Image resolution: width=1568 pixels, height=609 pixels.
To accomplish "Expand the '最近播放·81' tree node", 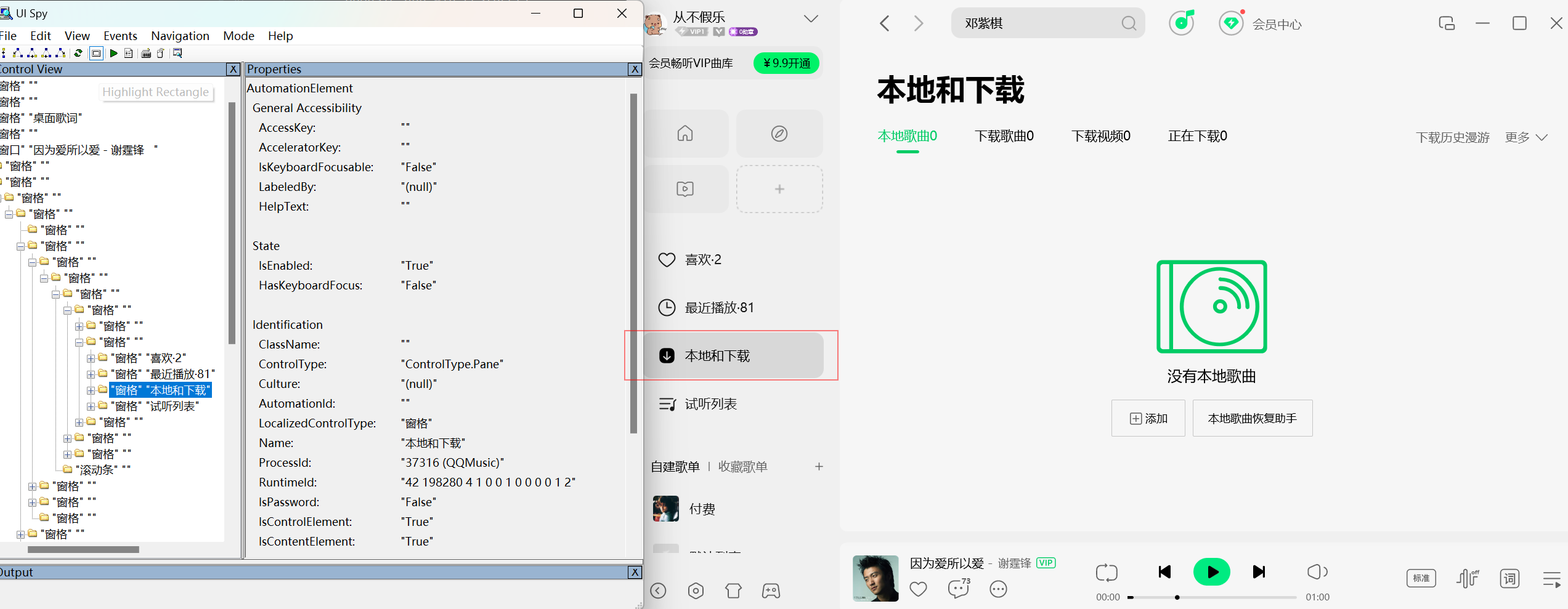I will click(x=91, y=374).
